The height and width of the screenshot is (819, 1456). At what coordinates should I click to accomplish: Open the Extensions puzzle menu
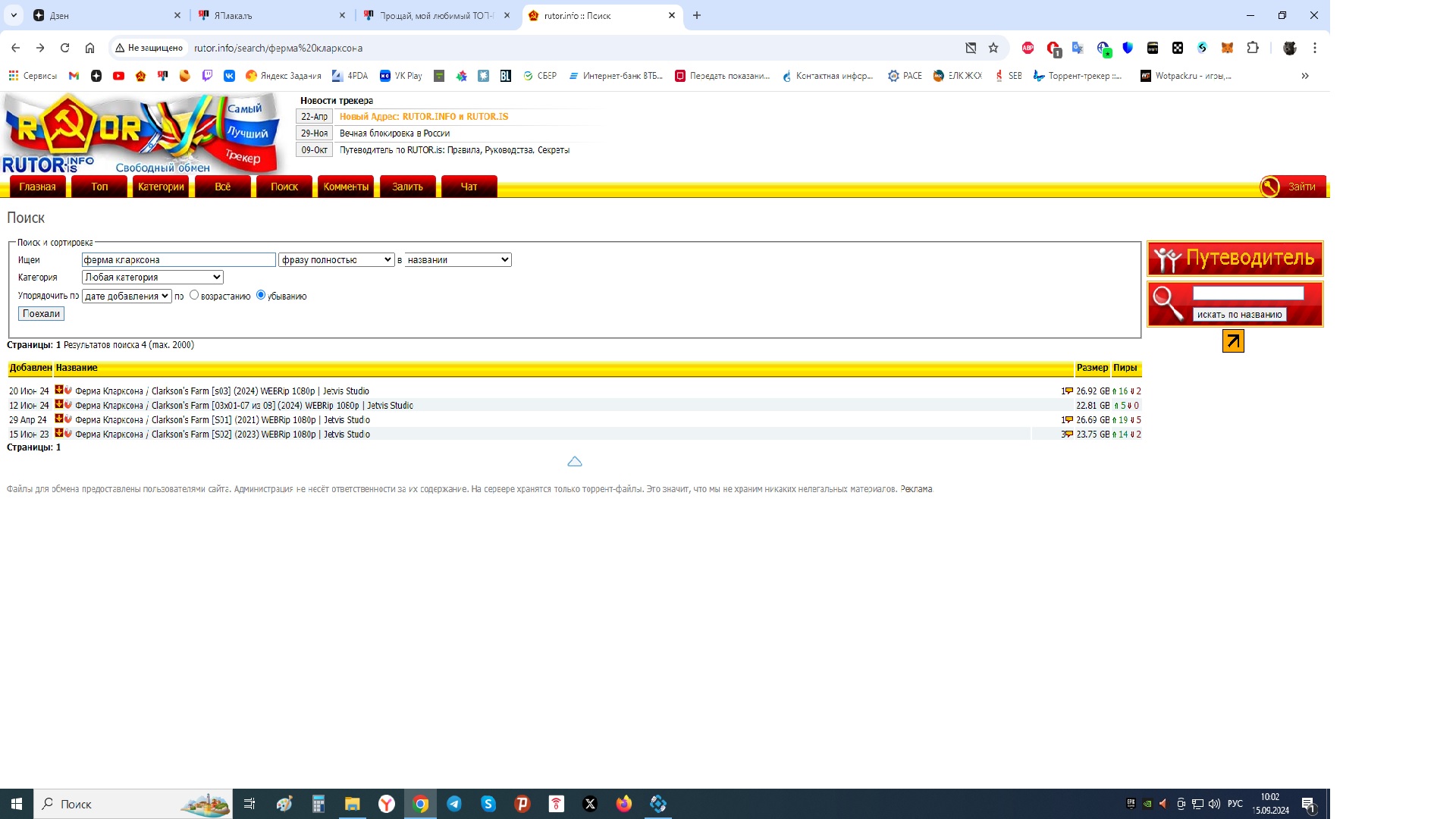coord(1253,48)
